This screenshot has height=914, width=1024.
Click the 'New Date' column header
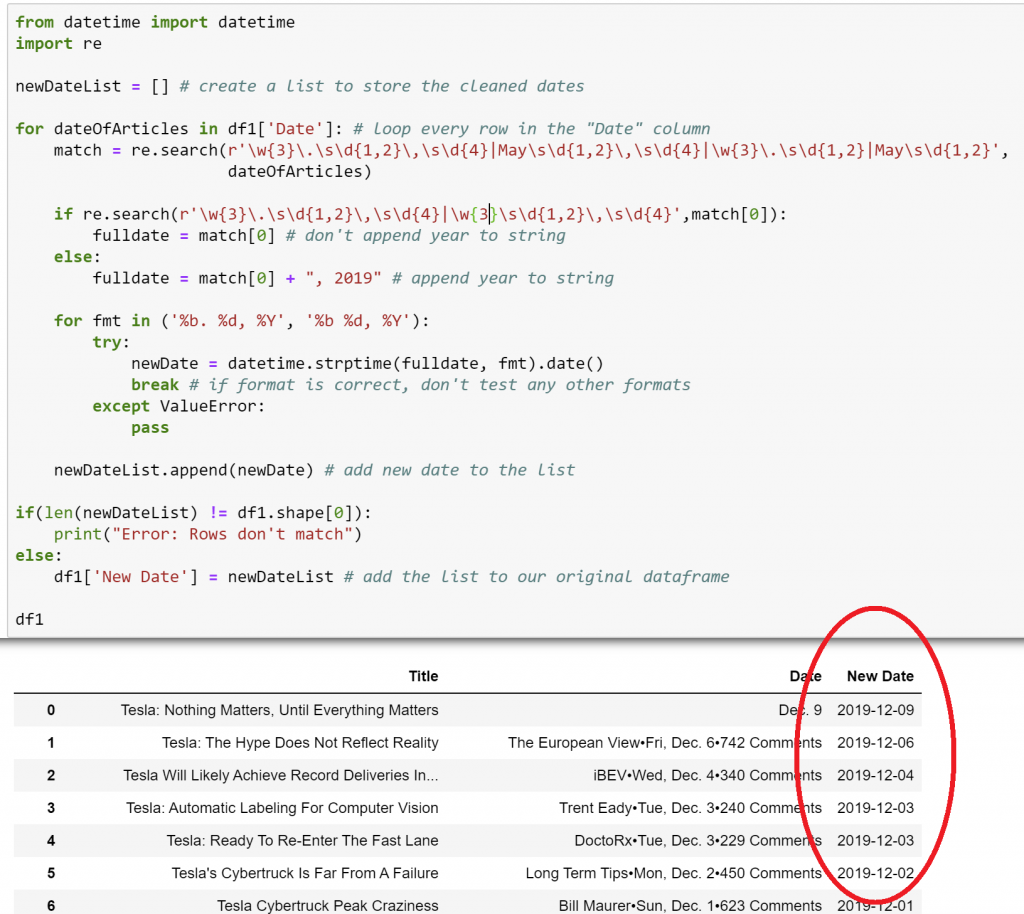coord(880,676)
